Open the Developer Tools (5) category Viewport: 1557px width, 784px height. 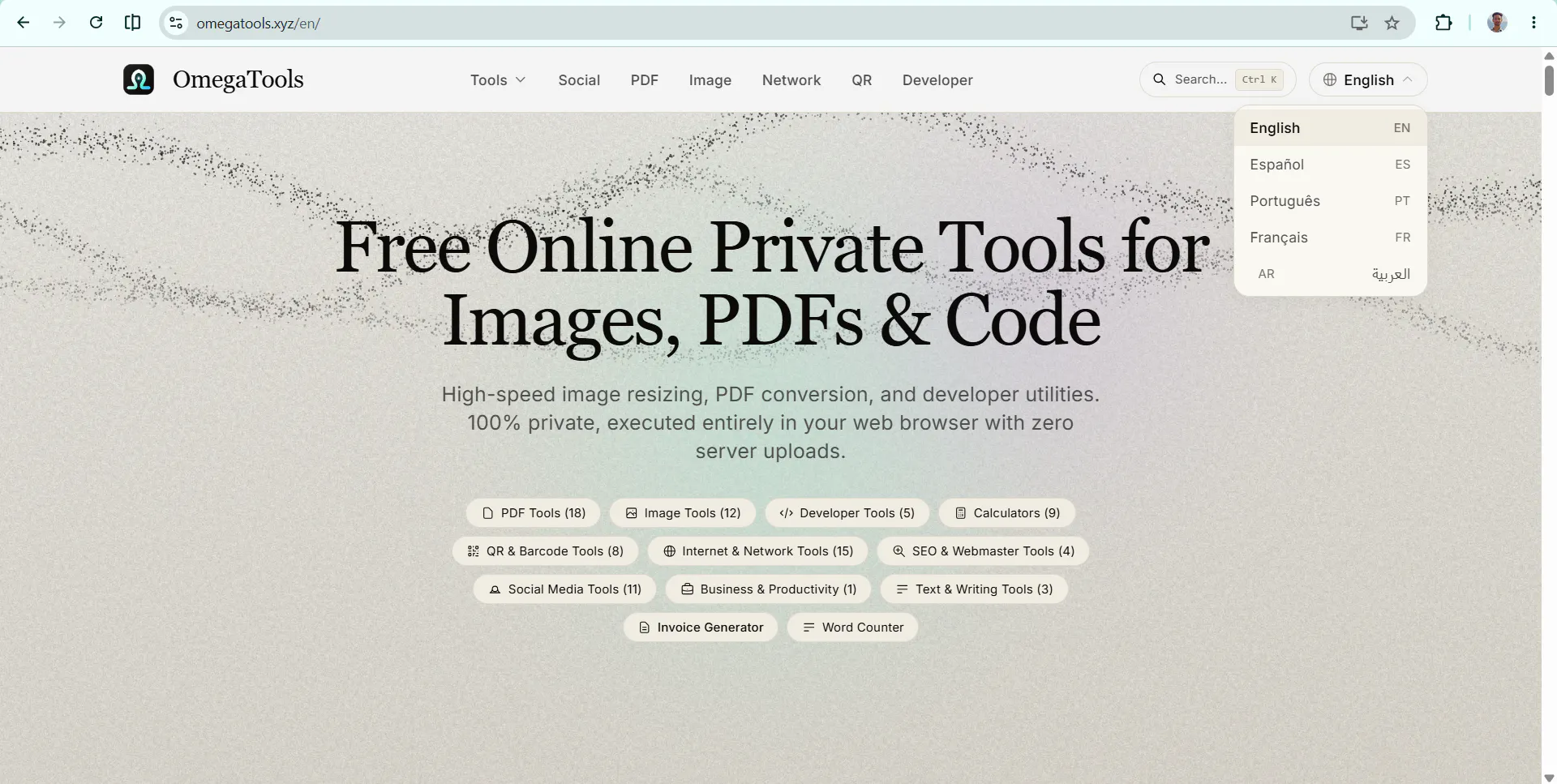847,513
